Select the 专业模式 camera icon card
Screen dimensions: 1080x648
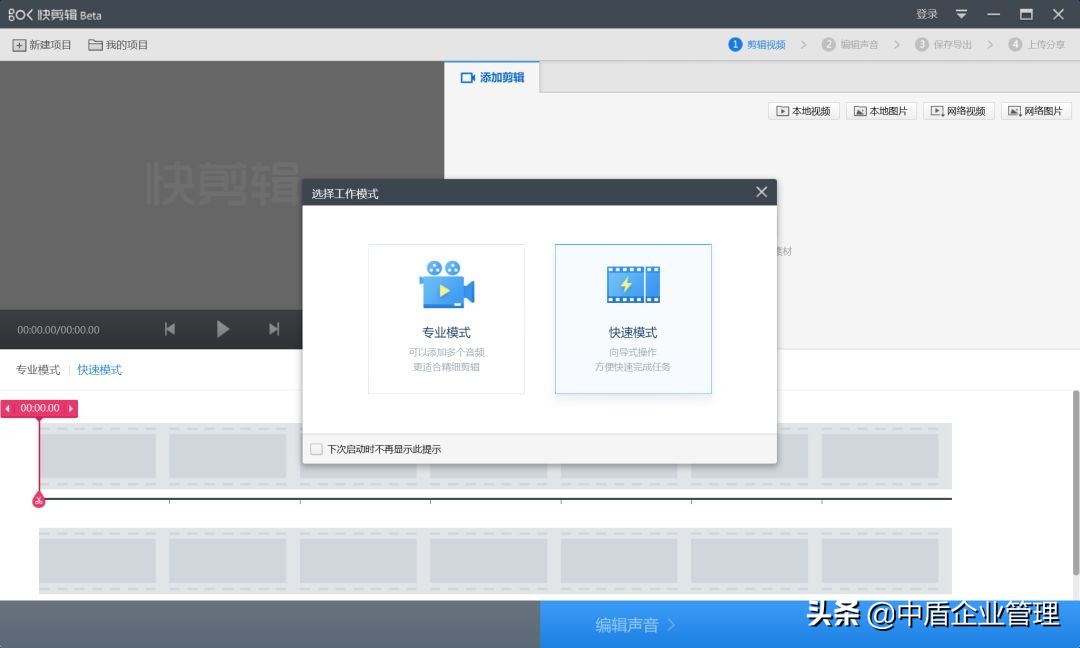tap(446, 284)
